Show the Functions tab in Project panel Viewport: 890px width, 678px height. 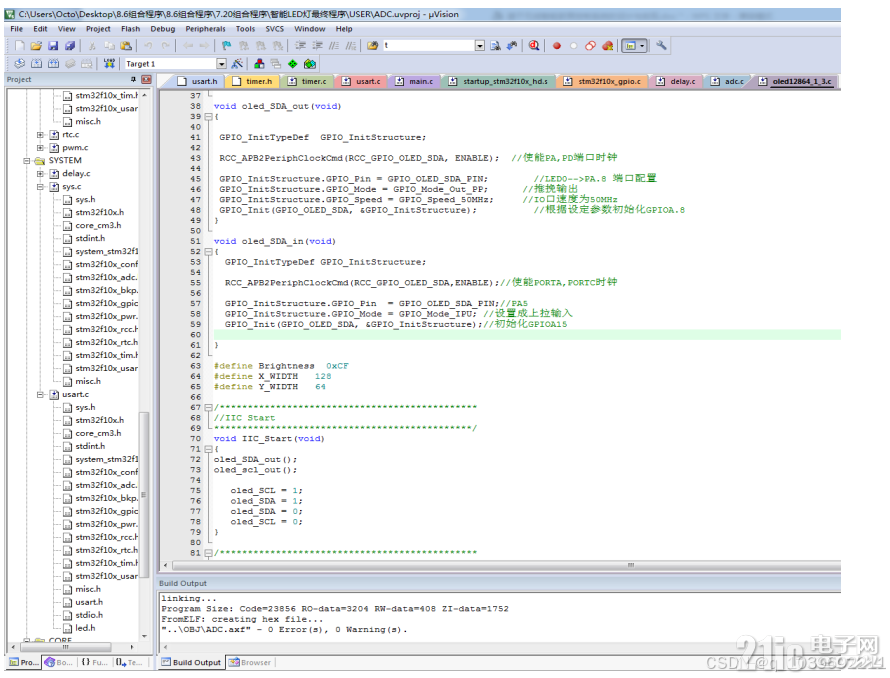coord(95,663)
